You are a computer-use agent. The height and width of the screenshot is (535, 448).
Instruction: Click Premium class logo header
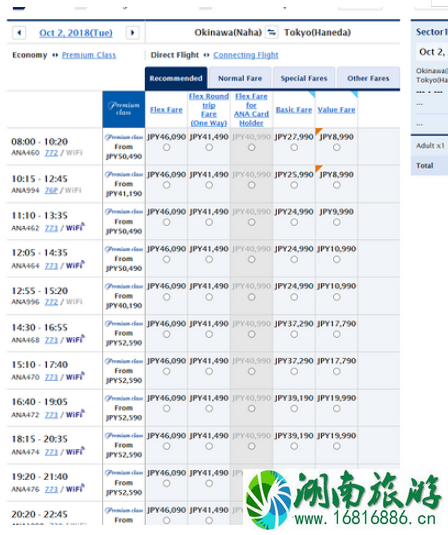click(x=124, y=109)
